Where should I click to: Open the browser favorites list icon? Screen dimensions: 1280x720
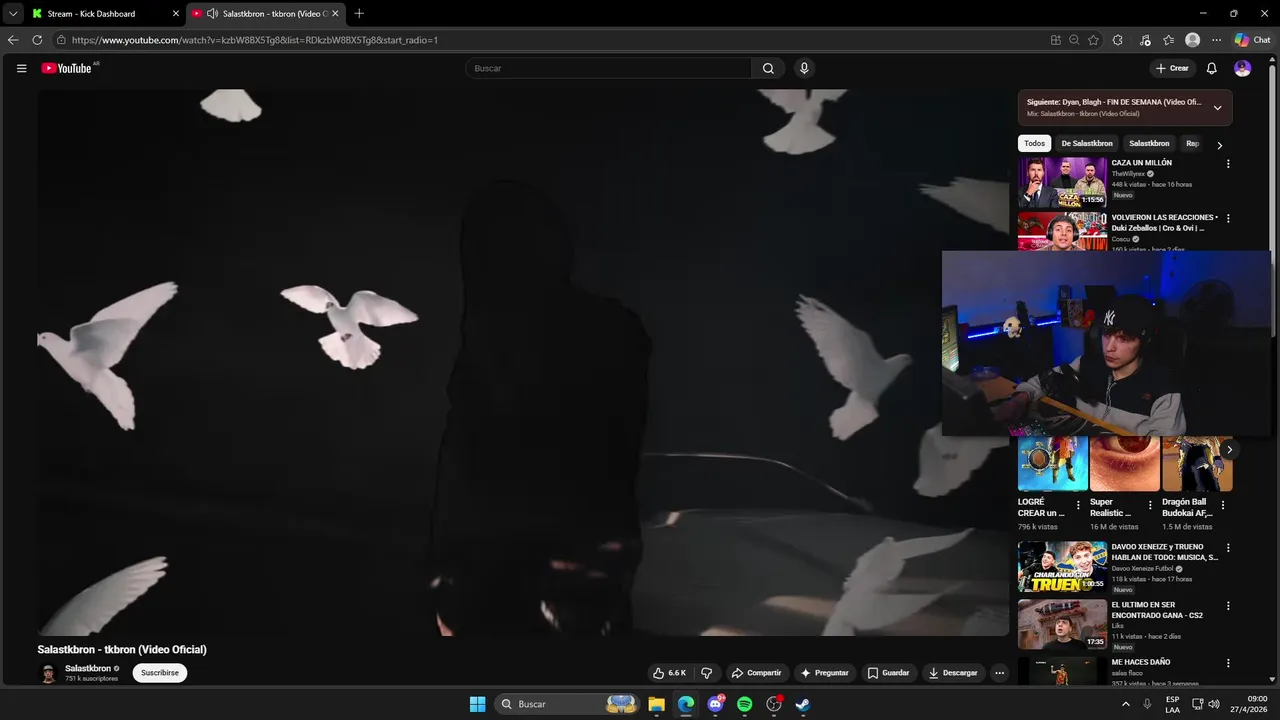[x=1168, y=40]
